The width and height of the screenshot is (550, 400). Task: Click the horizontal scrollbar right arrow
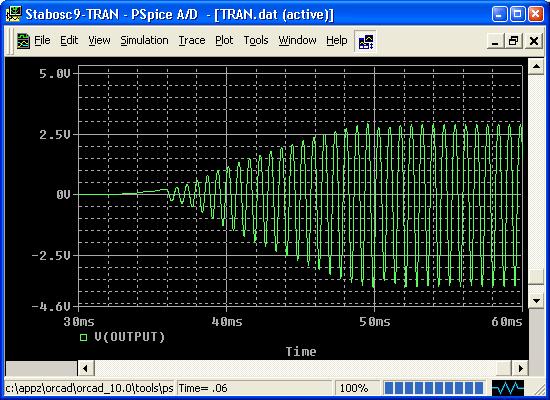[521, 368]
